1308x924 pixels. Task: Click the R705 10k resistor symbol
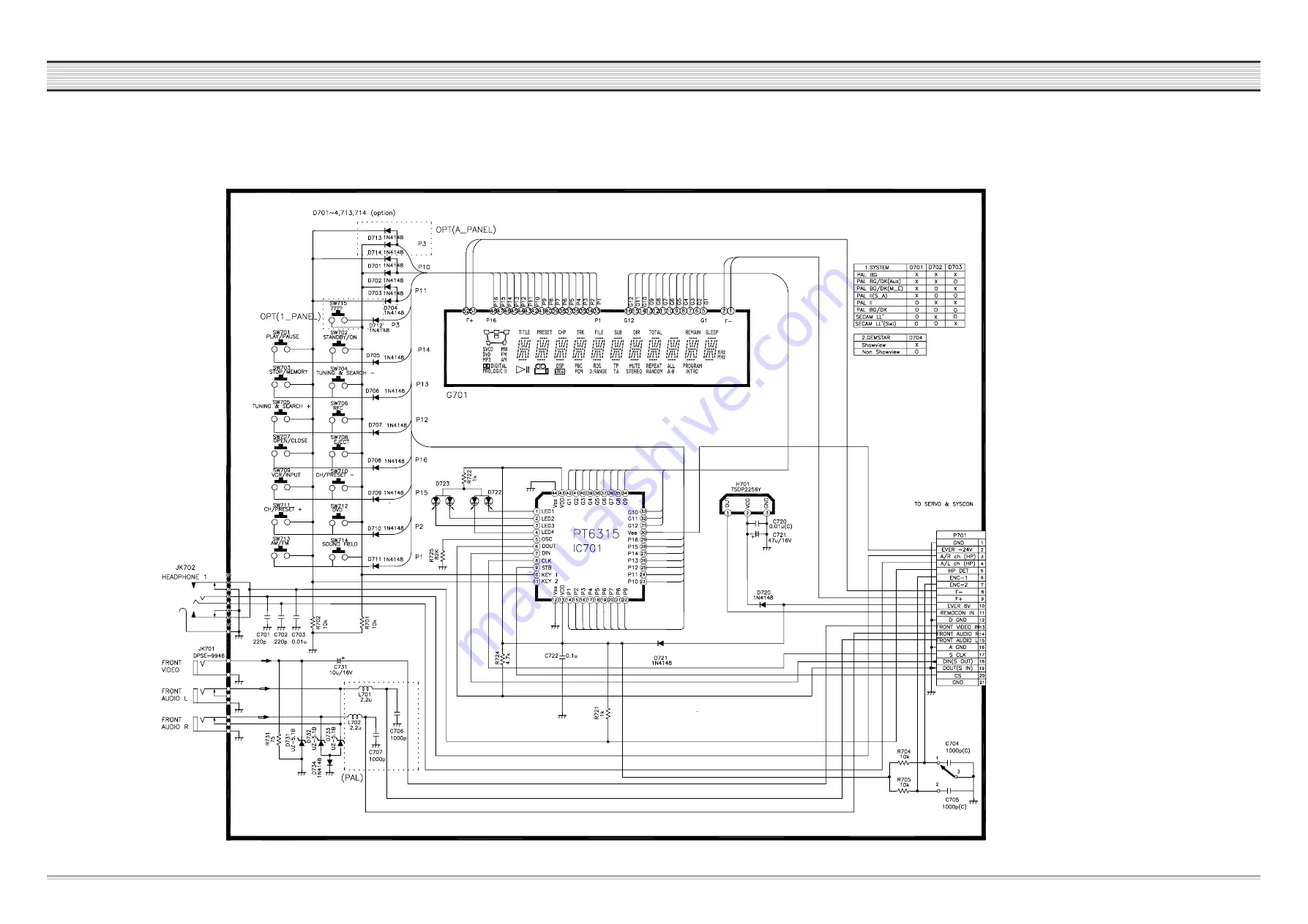pos(904,791)
